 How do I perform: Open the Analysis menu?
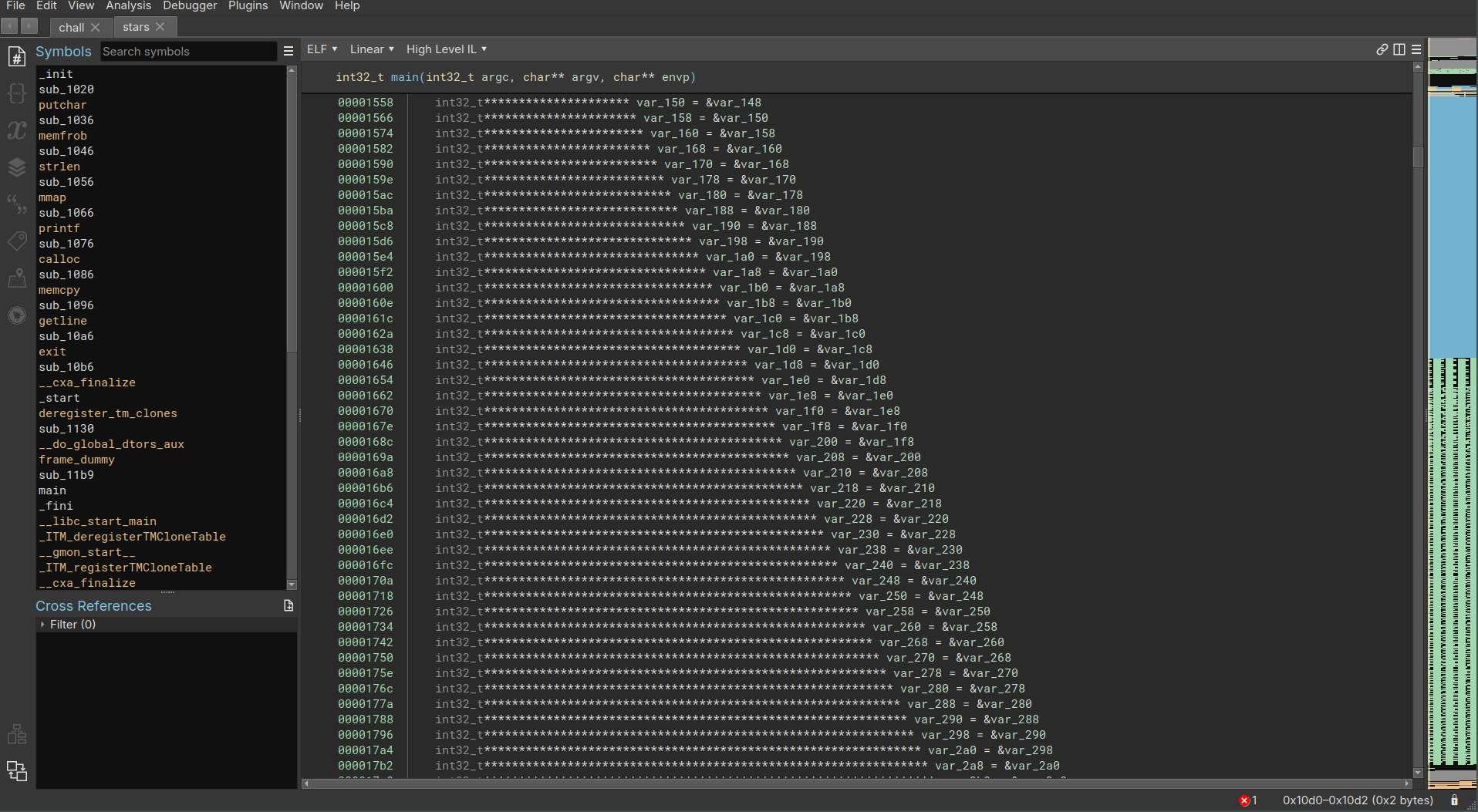point(128,6)
